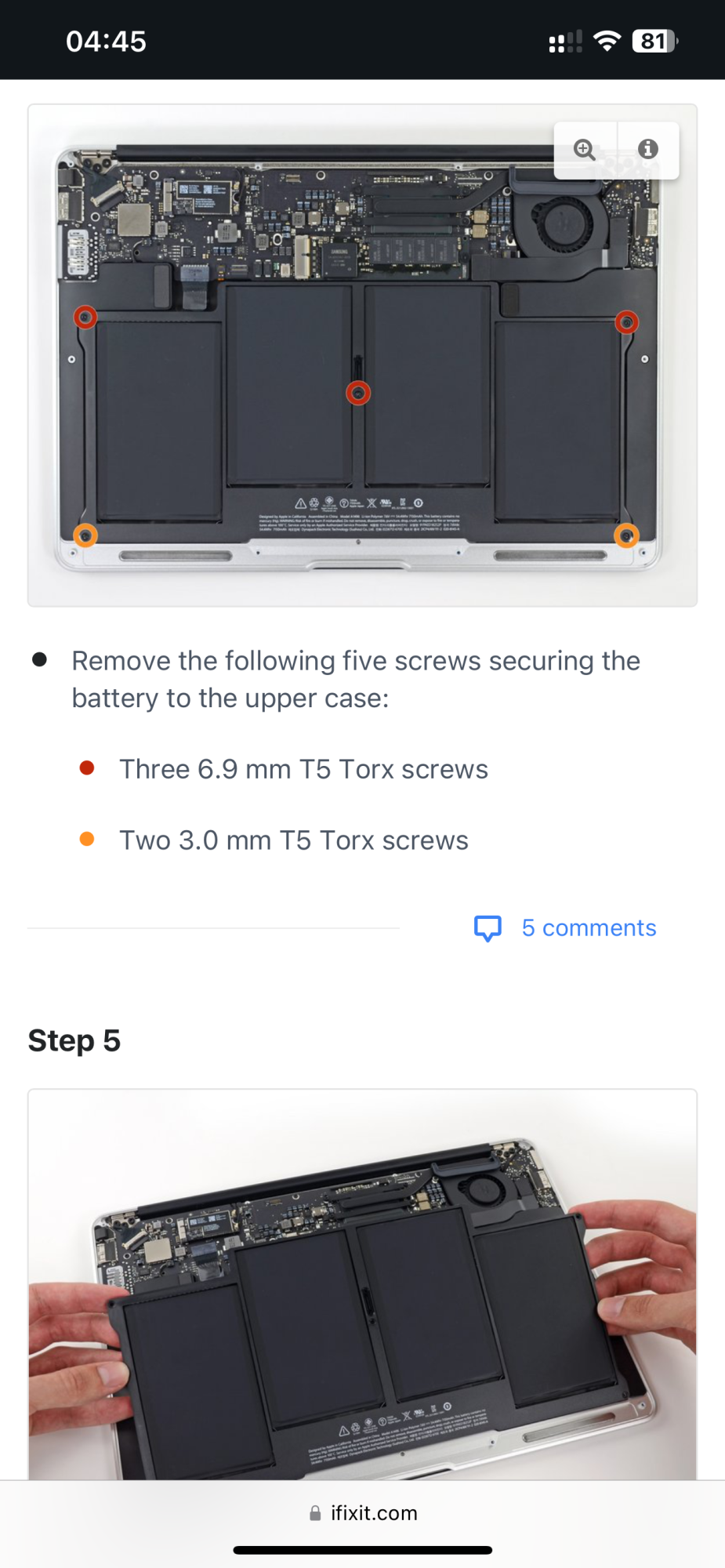Tap the lock icon beside ifixit.com
Viewport: 725px width, 1568px height.
coord(315,1513)
